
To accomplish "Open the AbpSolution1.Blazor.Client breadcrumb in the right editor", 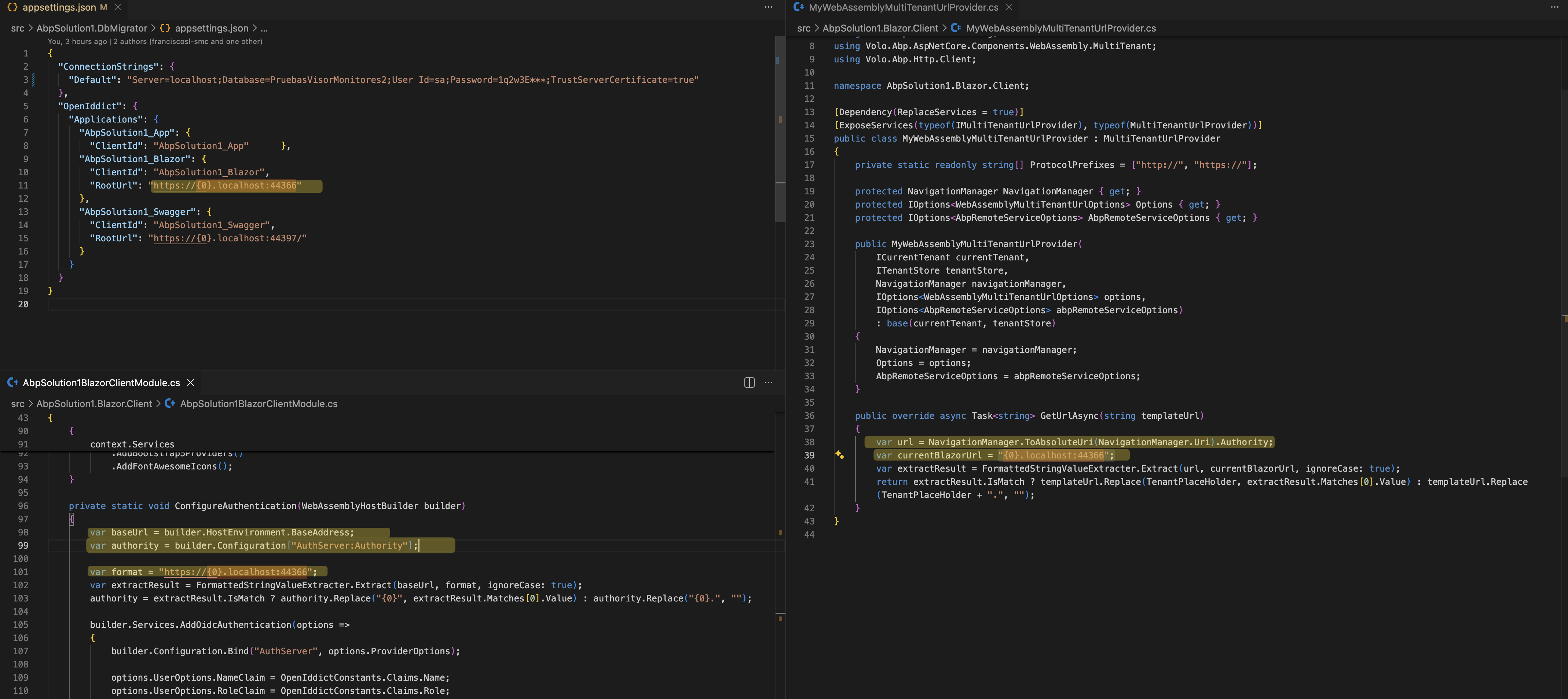I will 880,28.
